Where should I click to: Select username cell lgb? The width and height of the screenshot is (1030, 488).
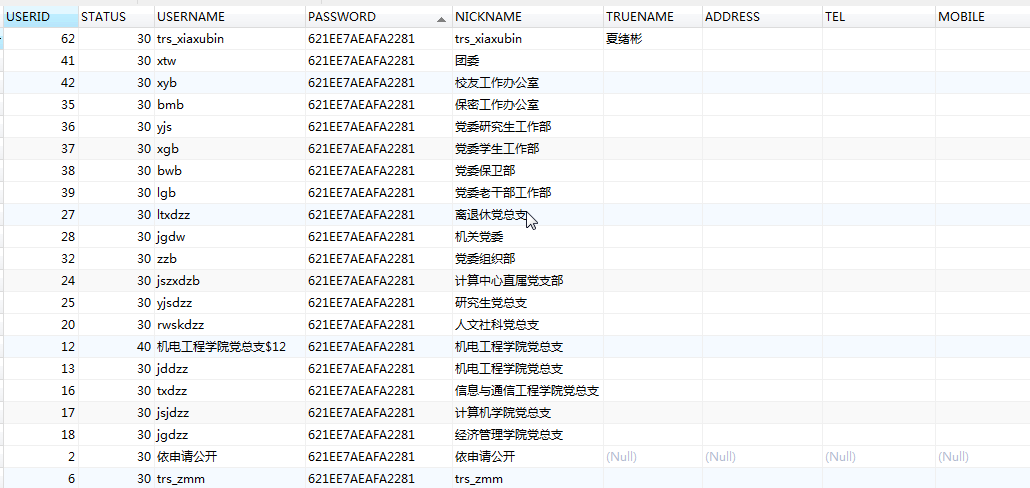coord(231,193)
